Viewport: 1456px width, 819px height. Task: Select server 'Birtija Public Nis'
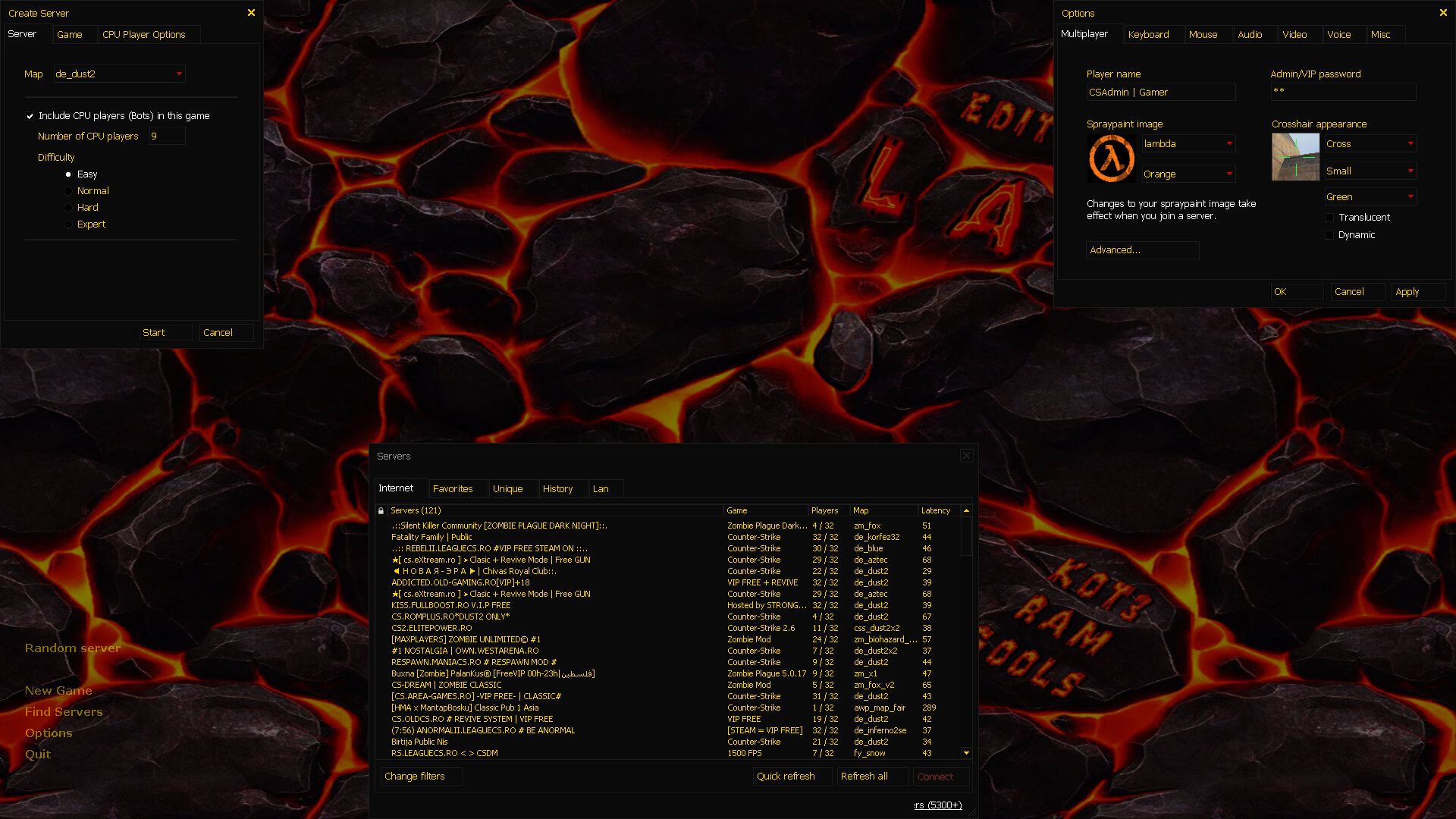(x=668, y=742)
